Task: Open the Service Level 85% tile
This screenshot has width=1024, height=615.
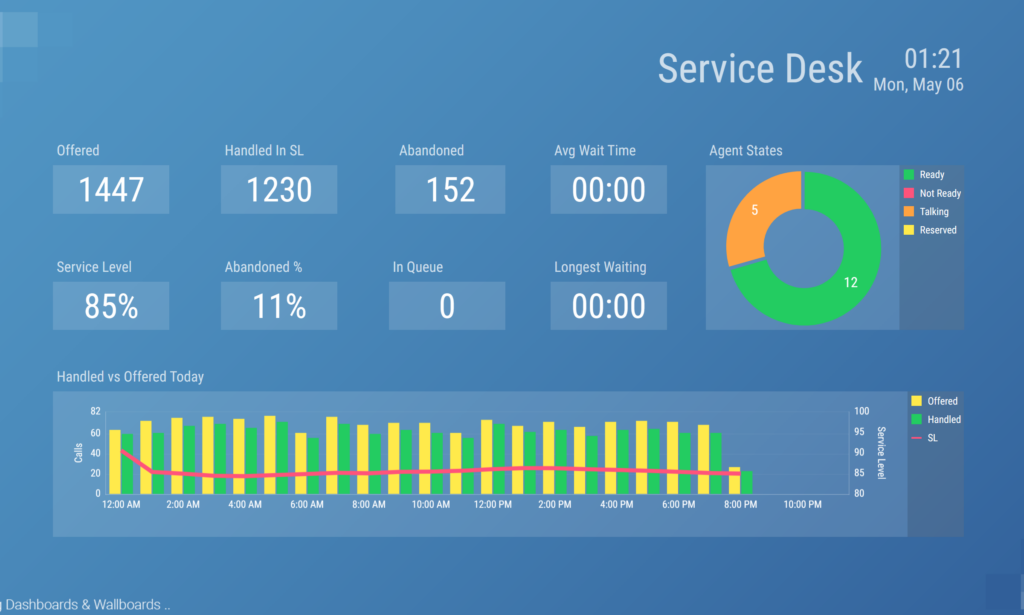Action: point(111,306)
